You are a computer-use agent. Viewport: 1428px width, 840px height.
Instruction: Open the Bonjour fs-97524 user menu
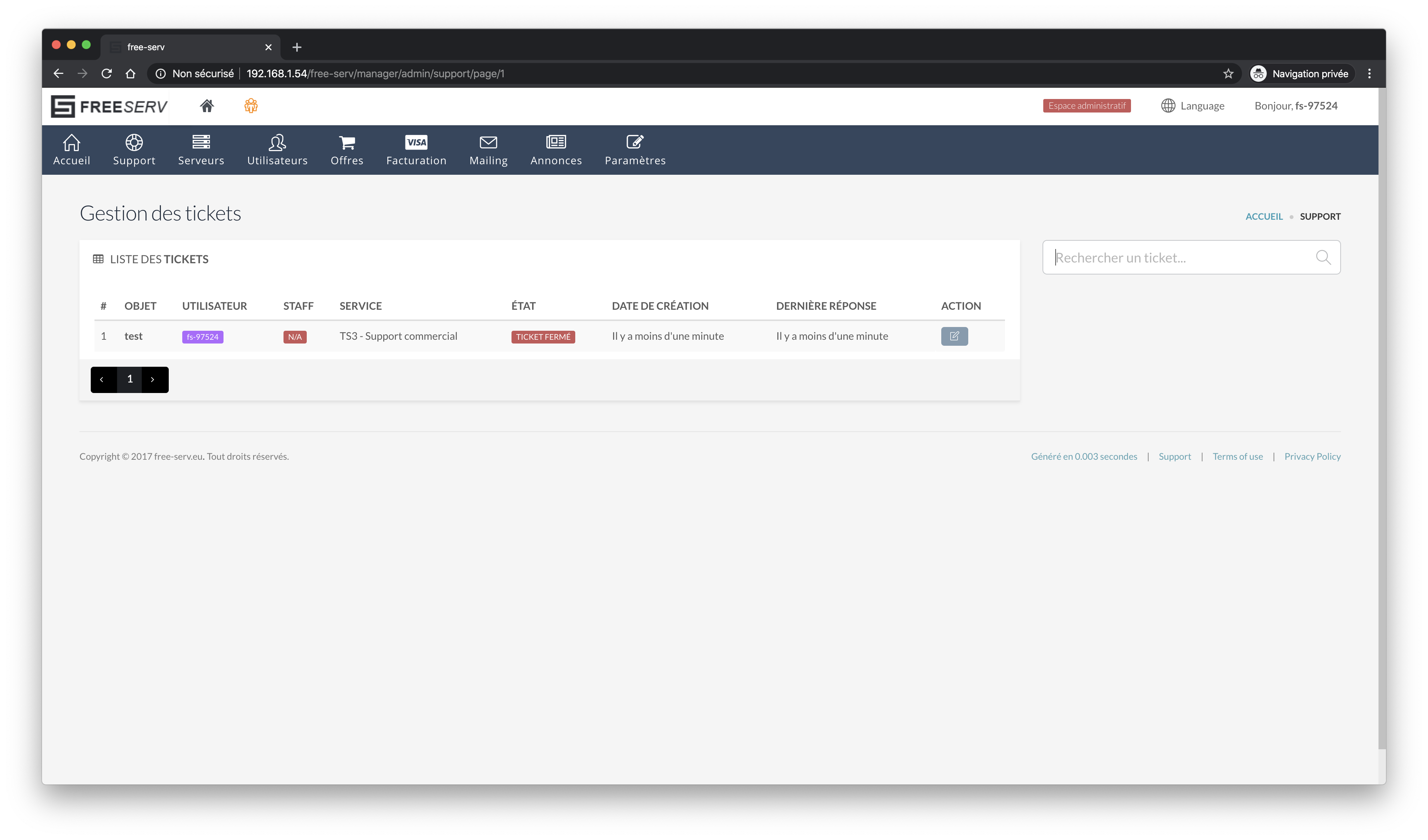(1295, 106)
